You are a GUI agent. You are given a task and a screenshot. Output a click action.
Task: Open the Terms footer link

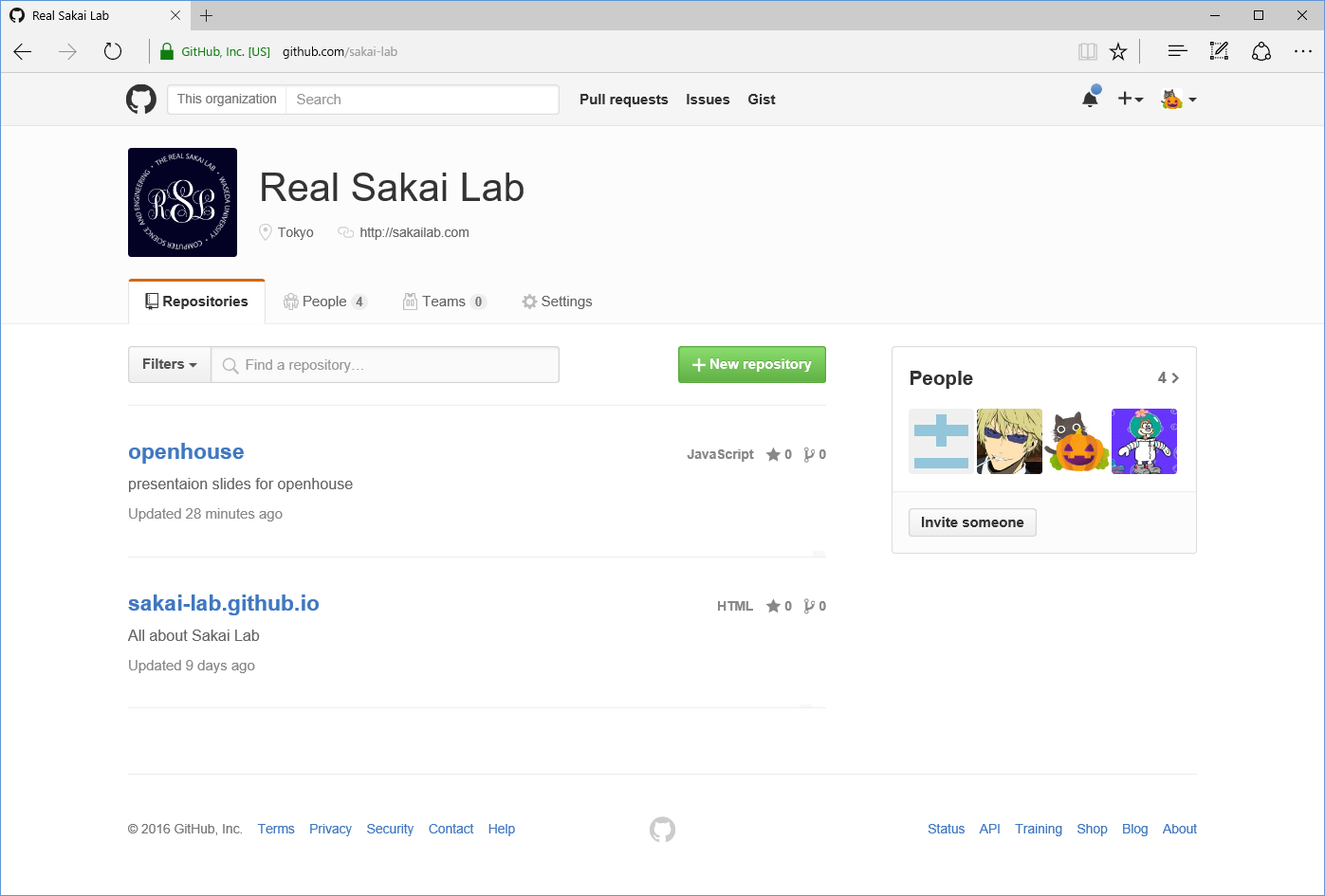pyautogui.click(x=276, y=829)
